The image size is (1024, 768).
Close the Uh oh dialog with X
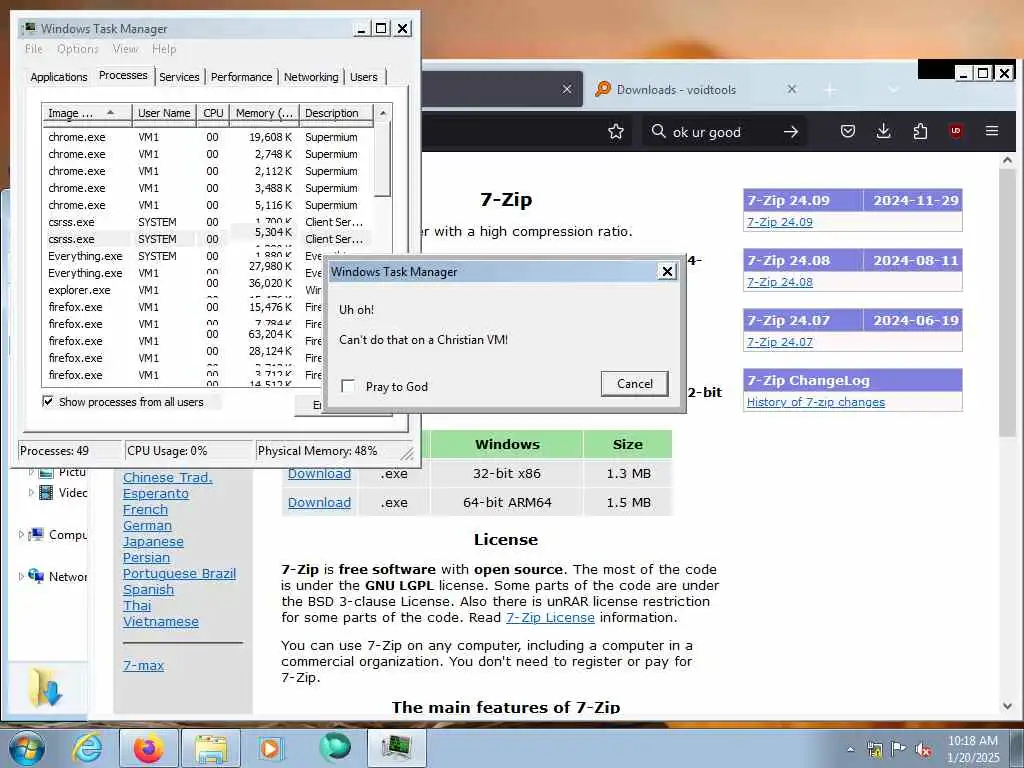tap(667, 271)
